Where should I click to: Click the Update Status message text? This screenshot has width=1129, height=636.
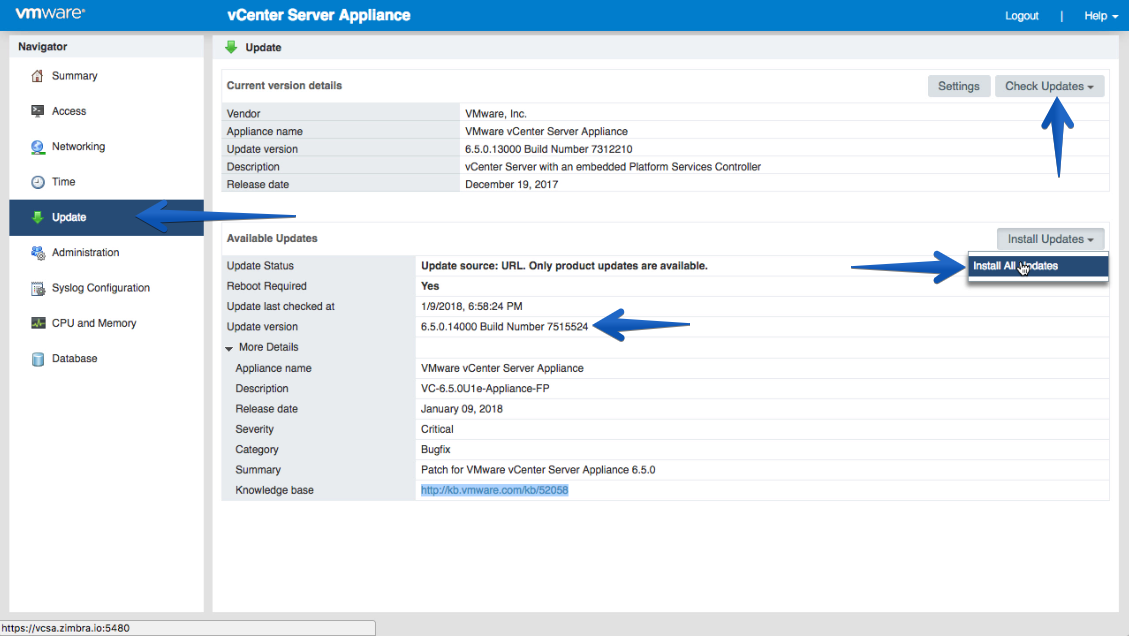tap(564, 266)
